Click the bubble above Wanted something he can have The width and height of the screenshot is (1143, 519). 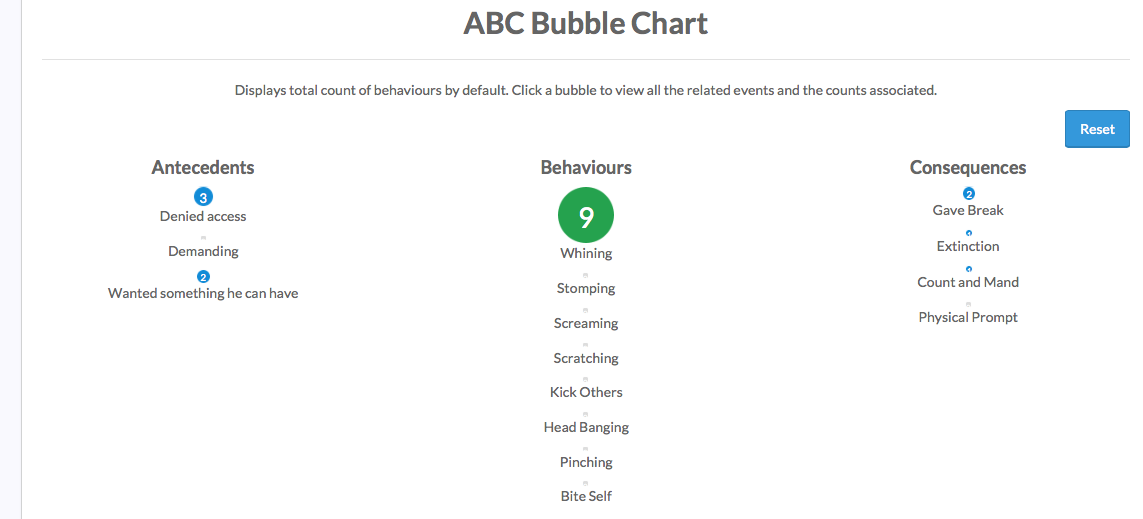[x=203, y=276]
